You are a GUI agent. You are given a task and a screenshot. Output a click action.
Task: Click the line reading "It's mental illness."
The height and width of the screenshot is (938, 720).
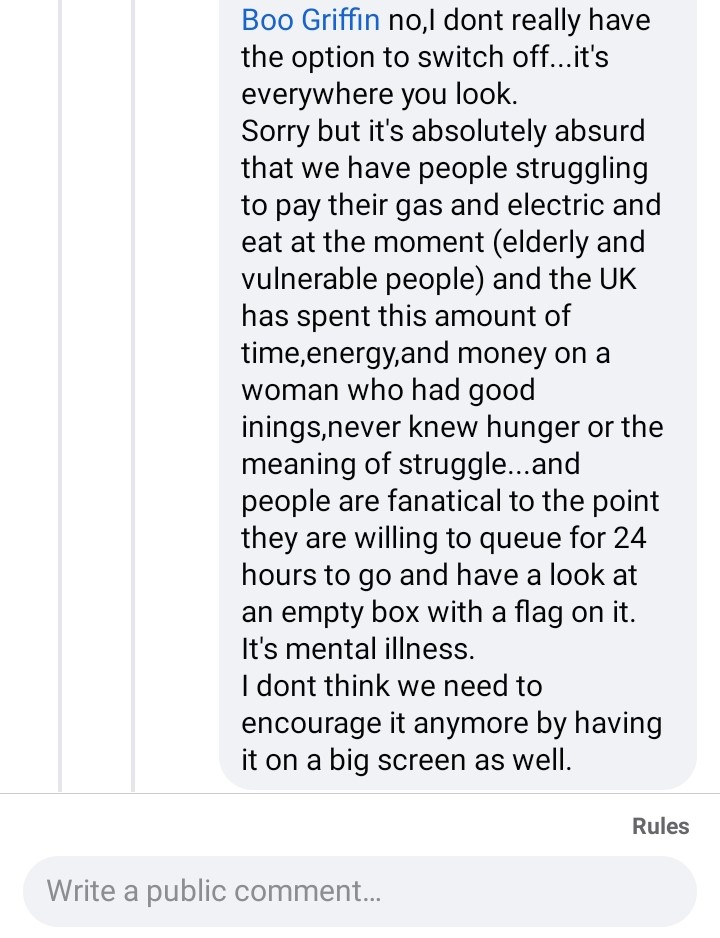(x=358, y=649)
